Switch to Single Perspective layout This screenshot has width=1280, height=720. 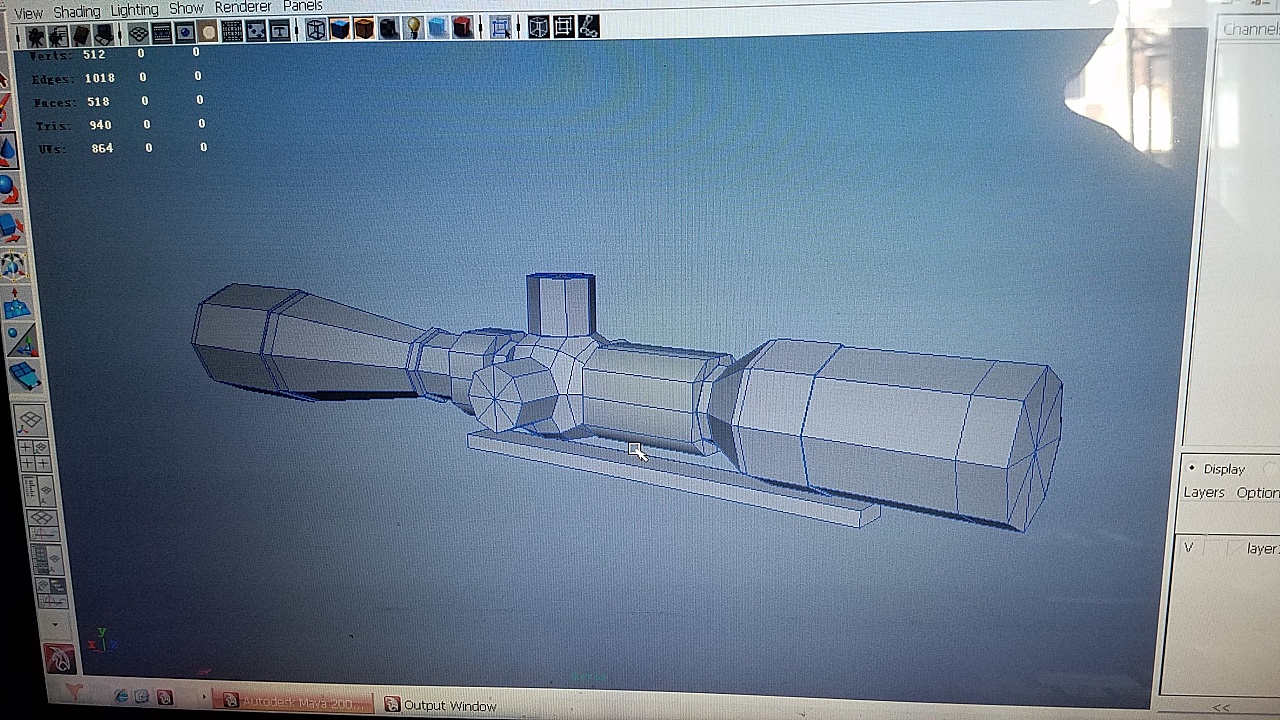pos(30,420)
